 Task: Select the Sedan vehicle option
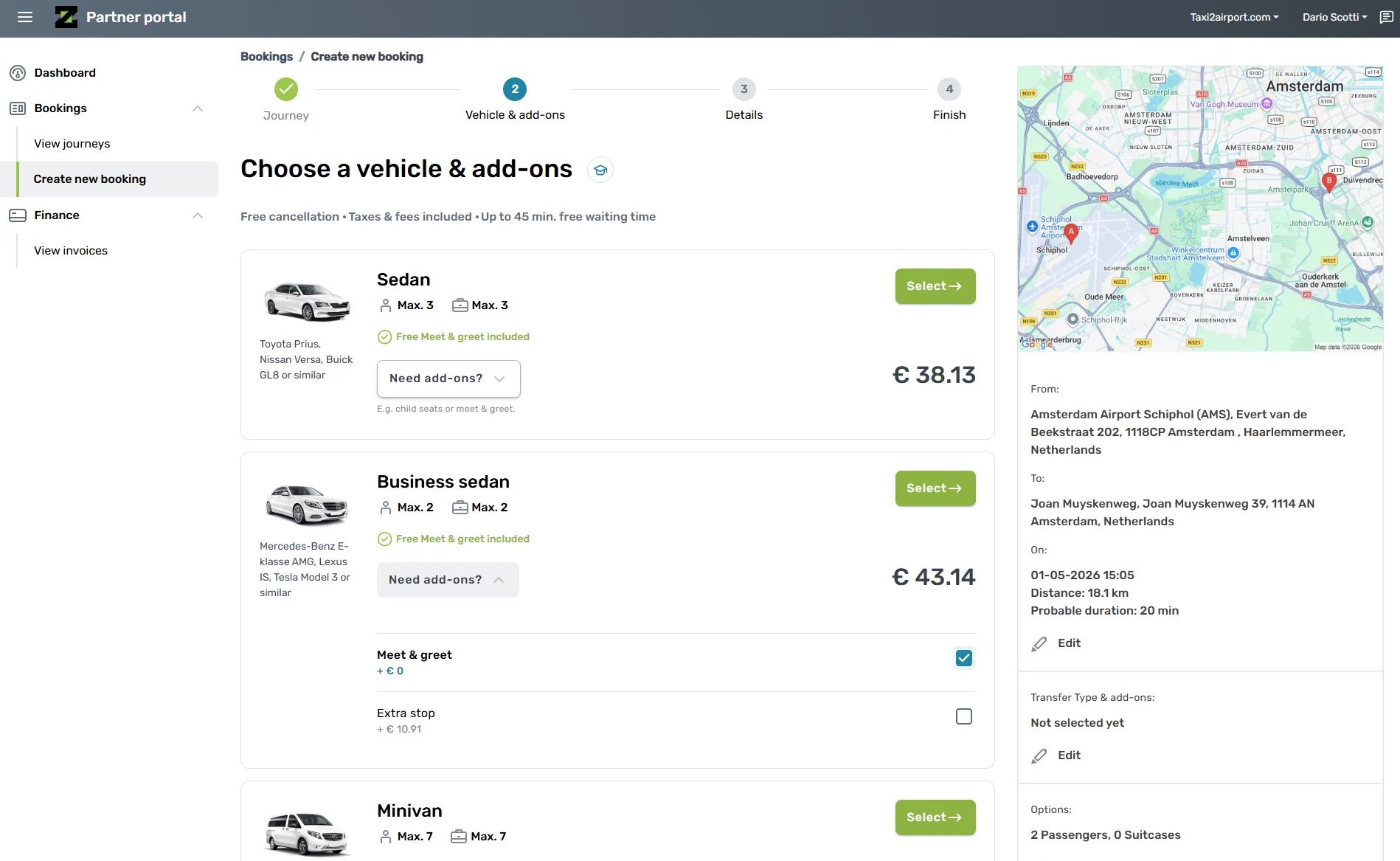click(934, 286)
